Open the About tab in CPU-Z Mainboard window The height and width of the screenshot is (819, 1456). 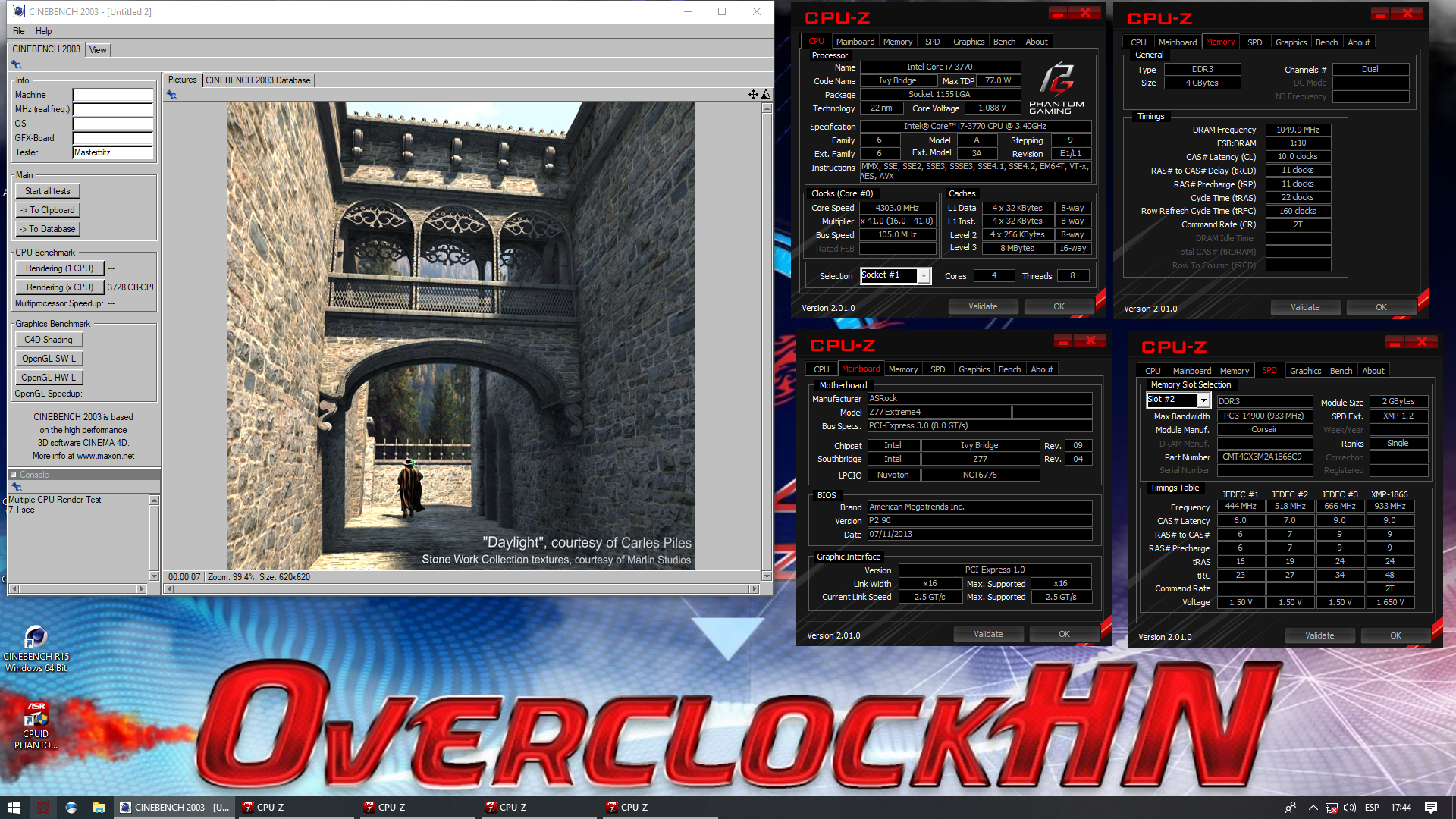pyautogui.click(x=1041, y=369)
